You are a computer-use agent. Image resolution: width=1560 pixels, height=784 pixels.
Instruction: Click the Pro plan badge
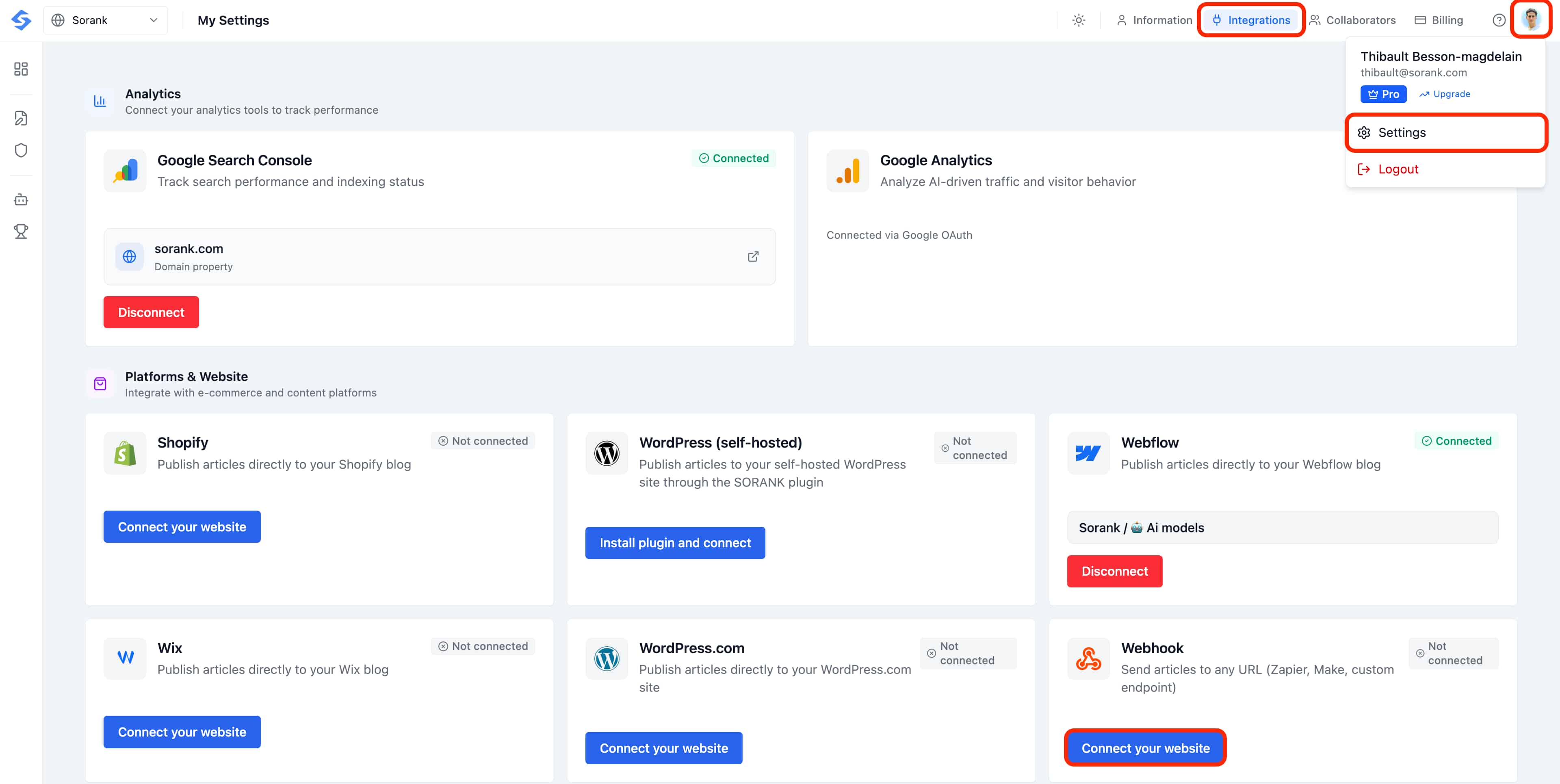click(x=1383, y=94)
